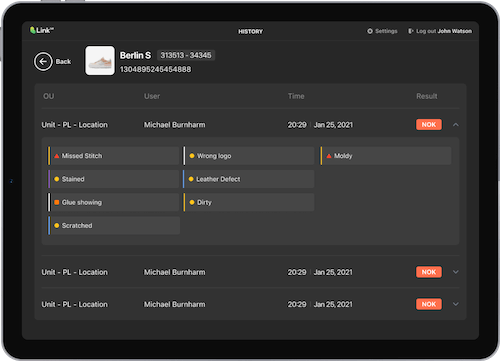Click the red triangle beside Moldy

tap(329, 156)
